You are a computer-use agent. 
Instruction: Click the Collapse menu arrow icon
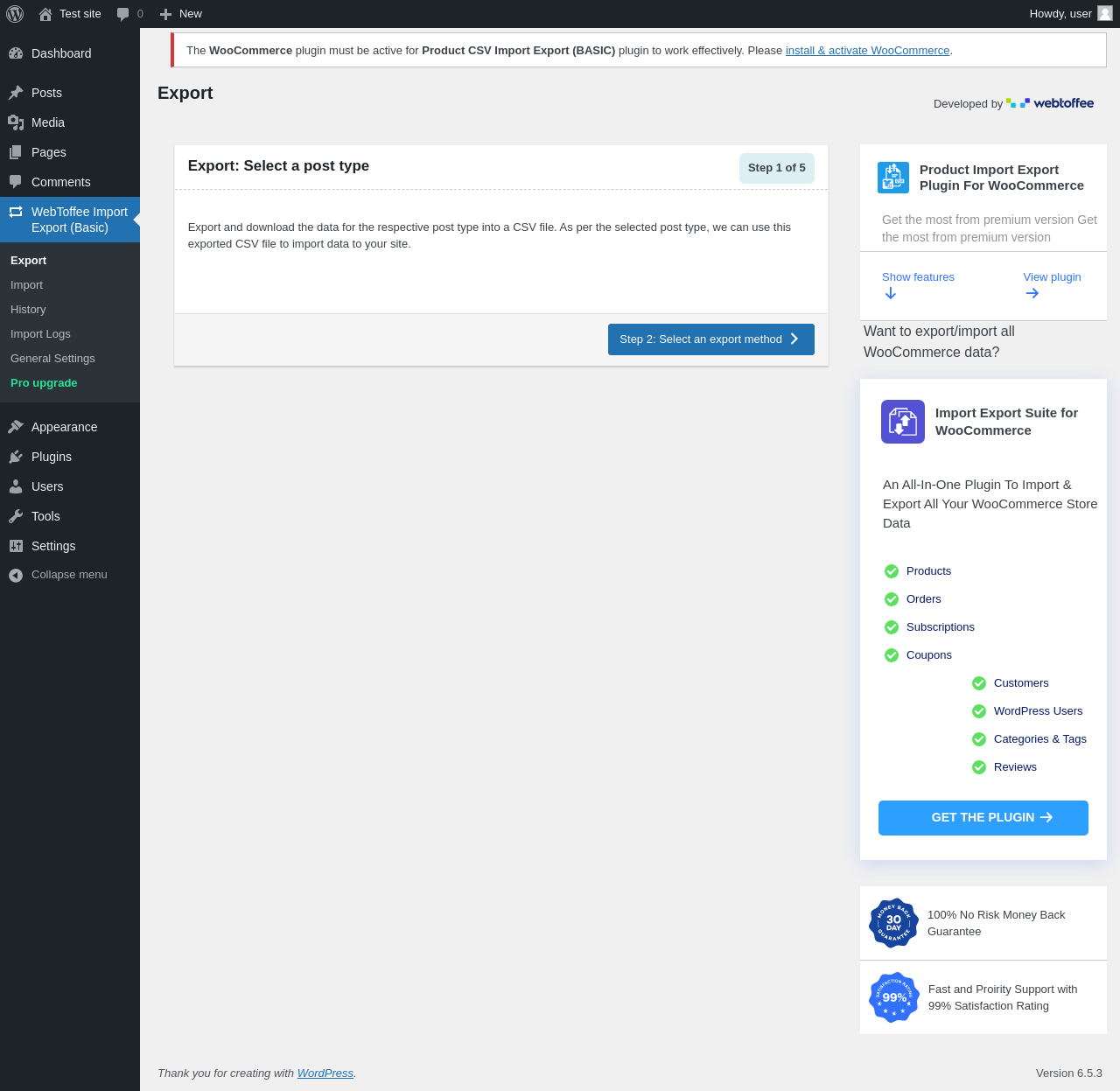point(16,575)
